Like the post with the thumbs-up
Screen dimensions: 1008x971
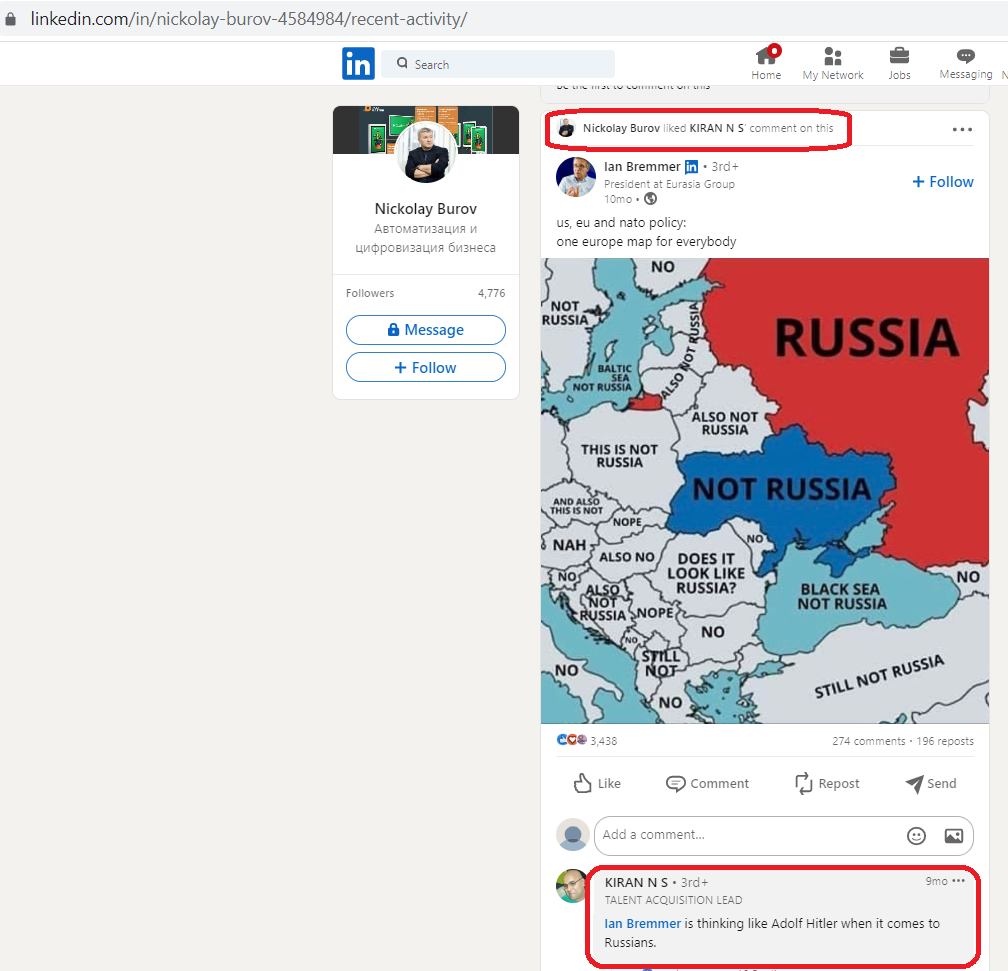pos(597,783)
